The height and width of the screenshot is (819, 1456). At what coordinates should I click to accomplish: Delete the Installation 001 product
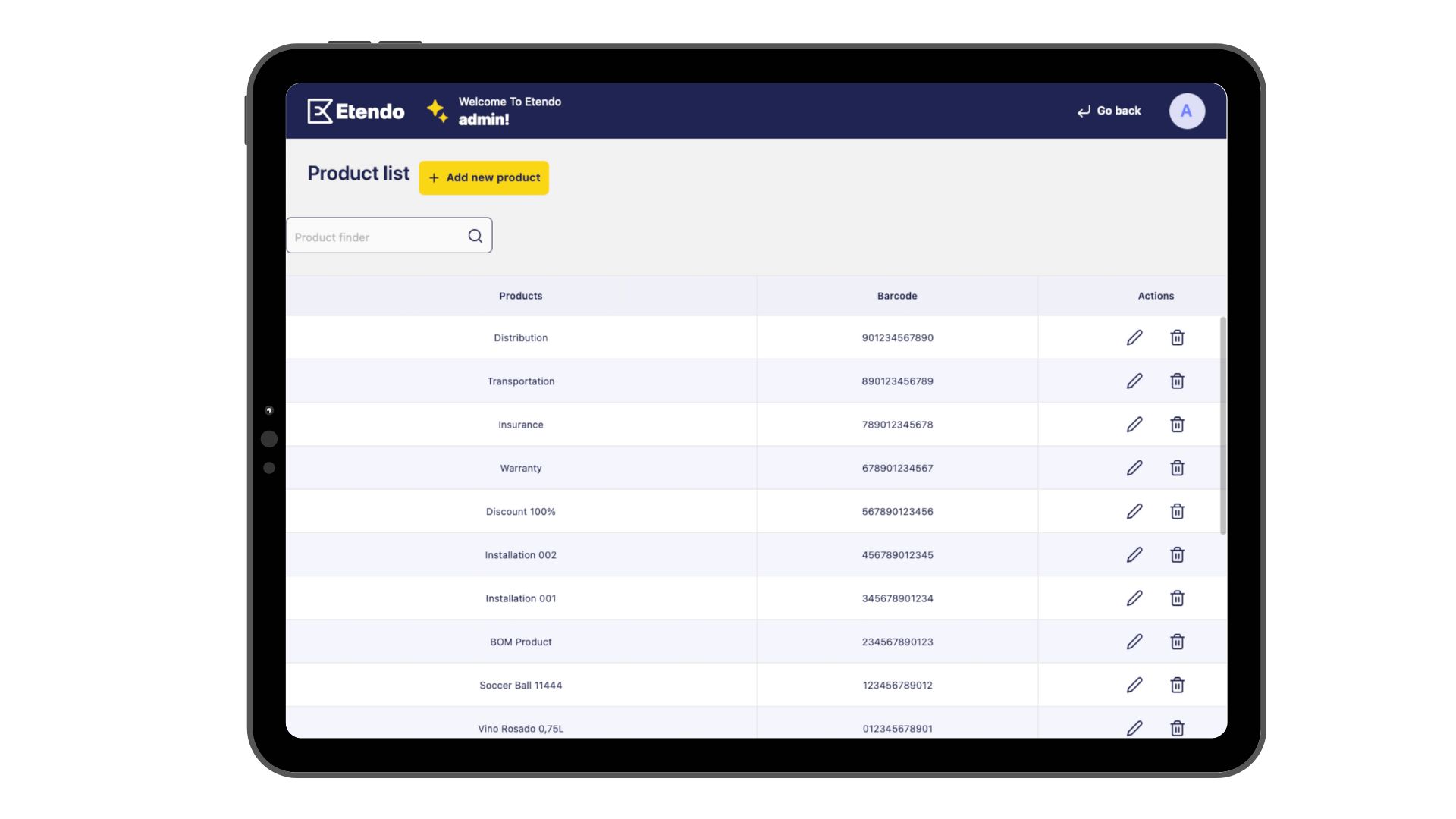coord(1177,598)
